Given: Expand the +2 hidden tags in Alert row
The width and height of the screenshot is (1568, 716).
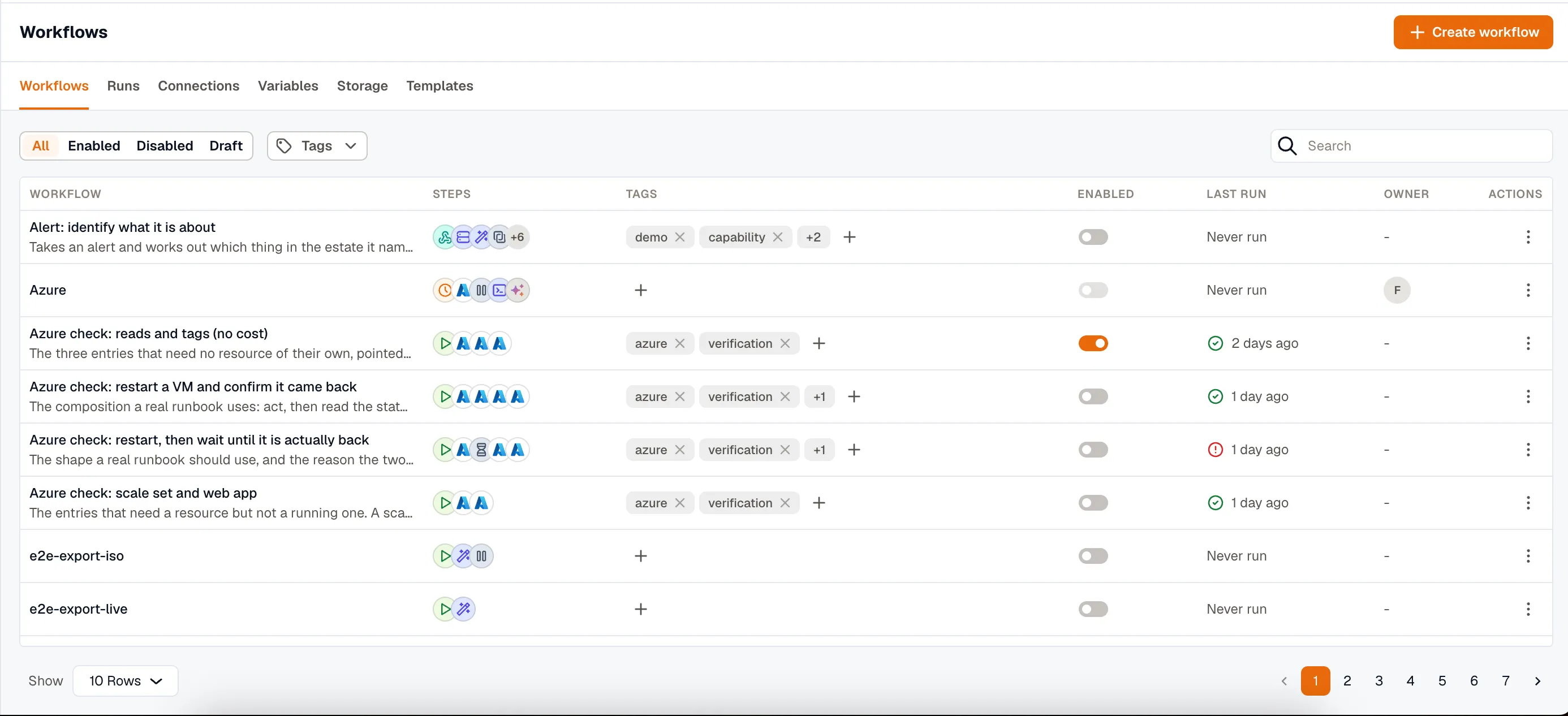Looking at the screenshot, I should (x=813, y=237).
